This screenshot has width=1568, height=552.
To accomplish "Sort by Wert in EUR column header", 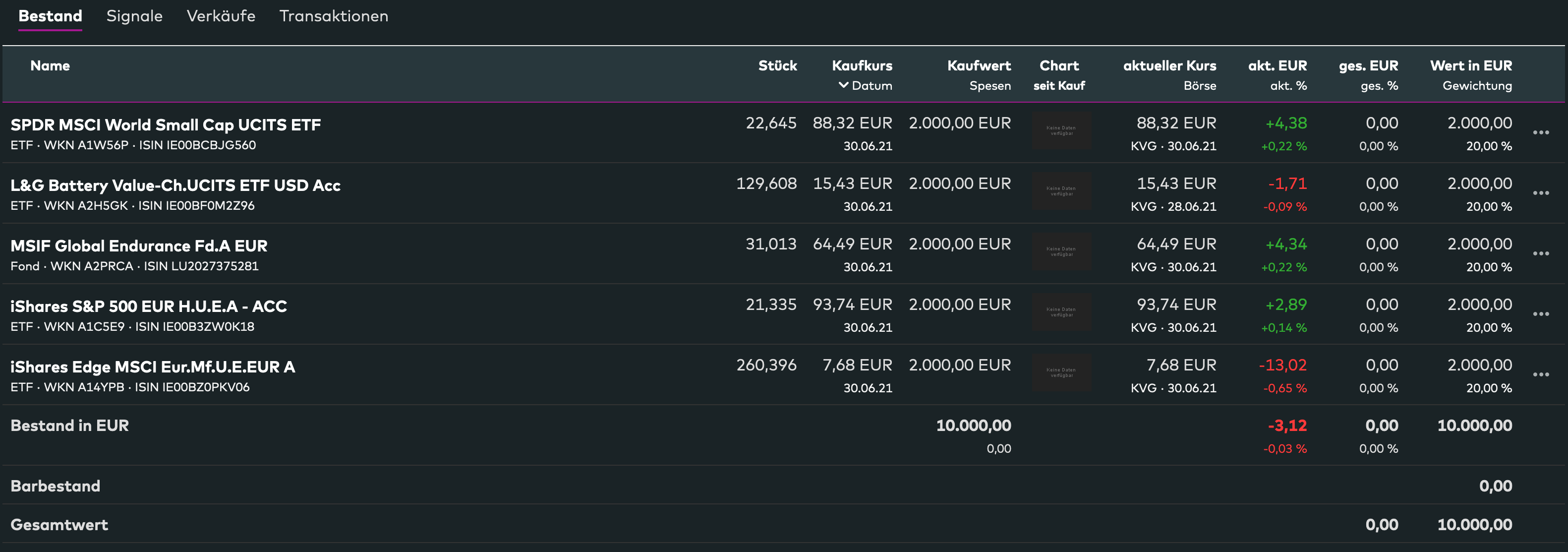I will point(1470,66).
